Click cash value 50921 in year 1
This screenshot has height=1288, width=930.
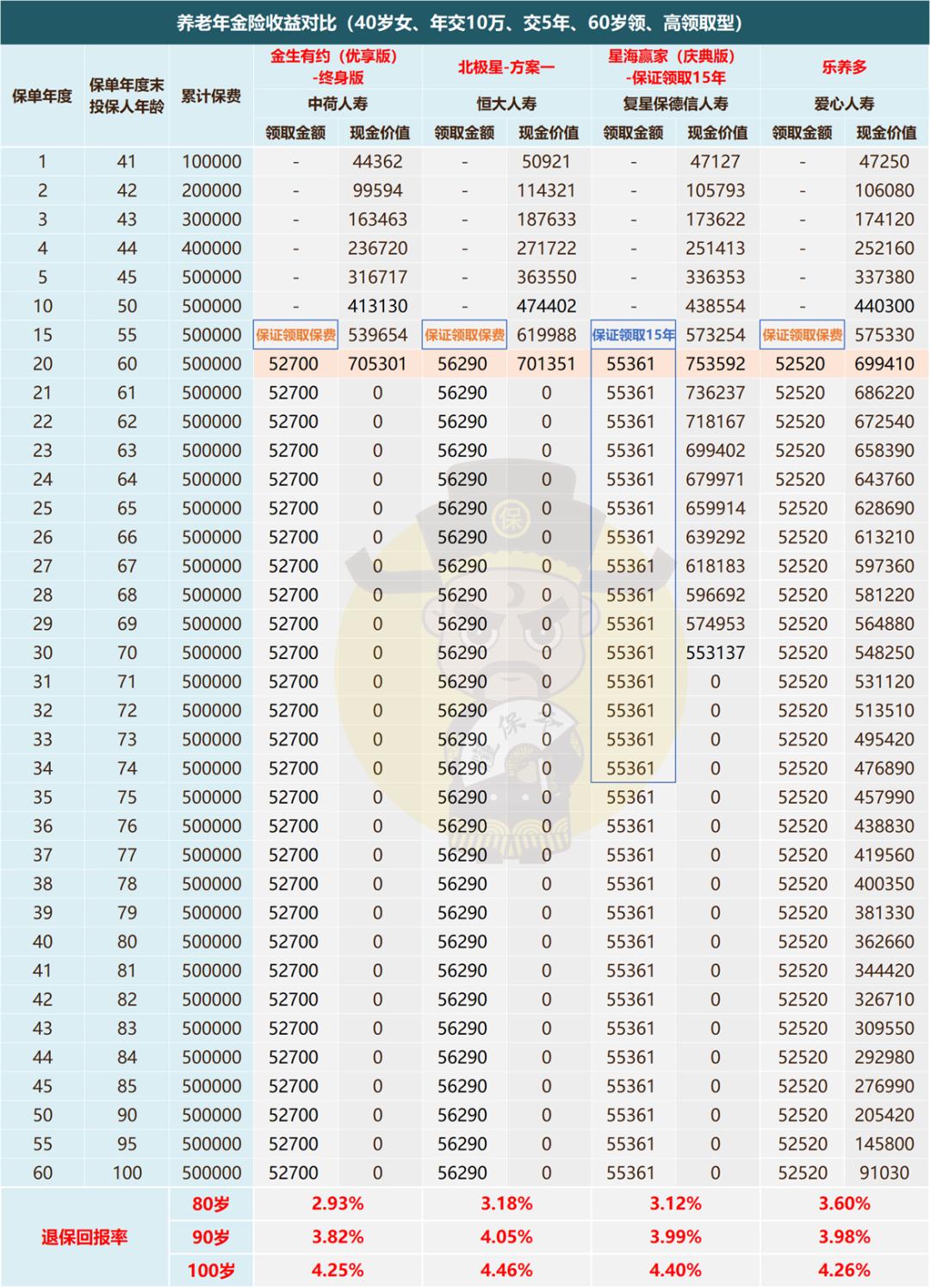pos(547,161)
